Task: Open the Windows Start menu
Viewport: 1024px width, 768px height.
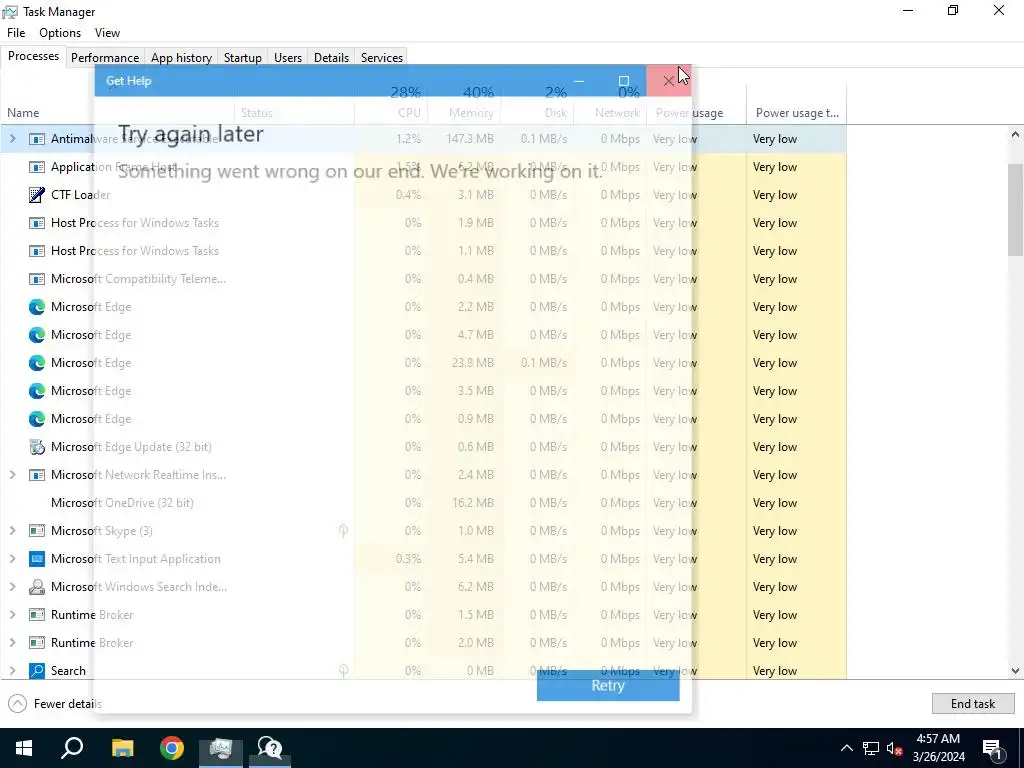Action: 24,748
